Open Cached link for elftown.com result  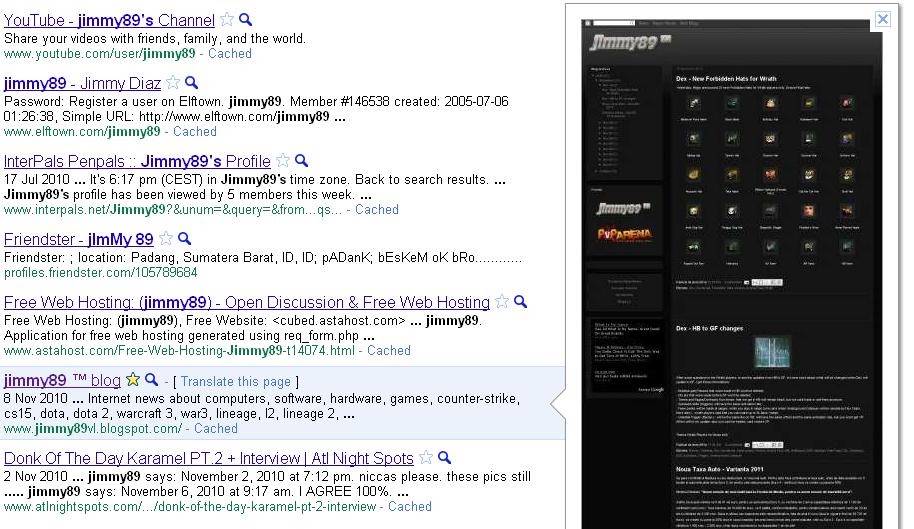coord(195,132)
